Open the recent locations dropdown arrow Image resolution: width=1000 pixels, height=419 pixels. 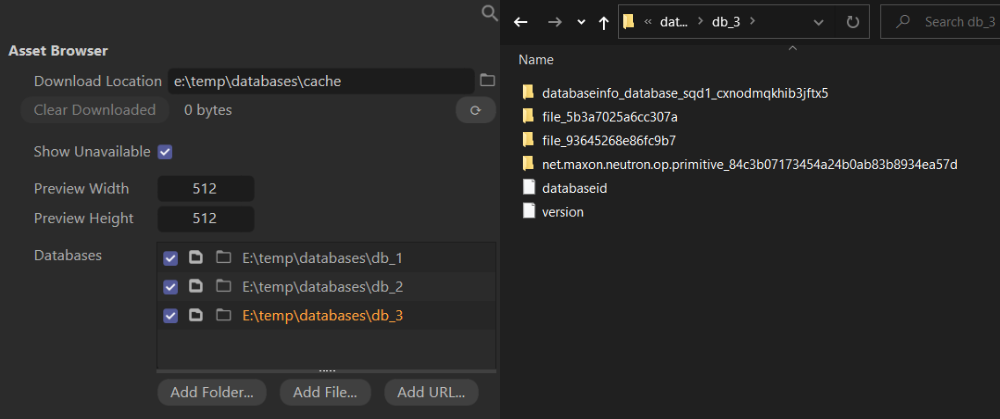coord(581,21)
